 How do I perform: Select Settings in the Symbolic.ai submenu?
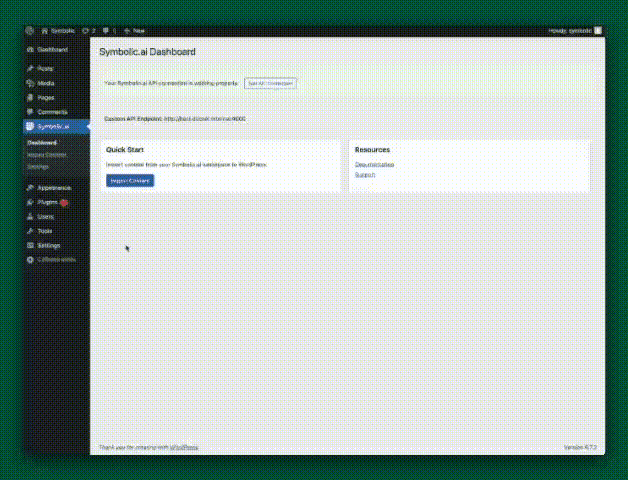click(38, 167)
